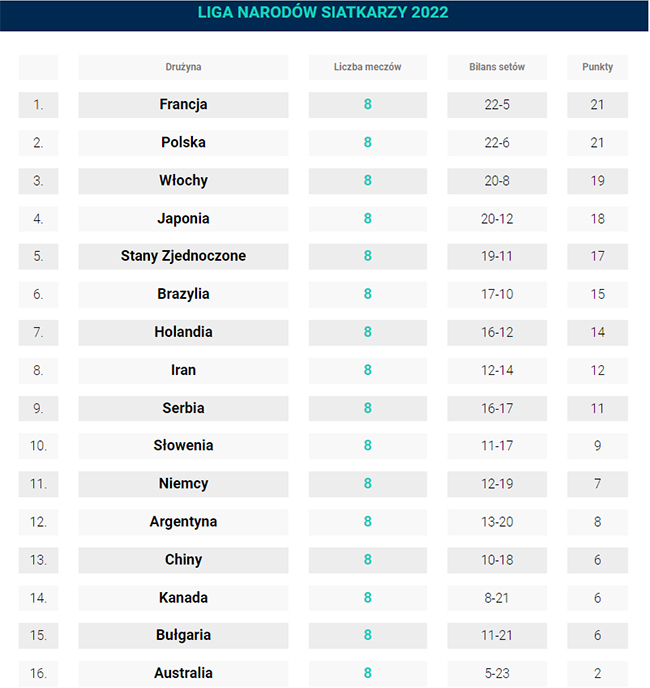Click Australia's set balance 5-23
This screenshot has height=688, width=650.
[496, 674]
